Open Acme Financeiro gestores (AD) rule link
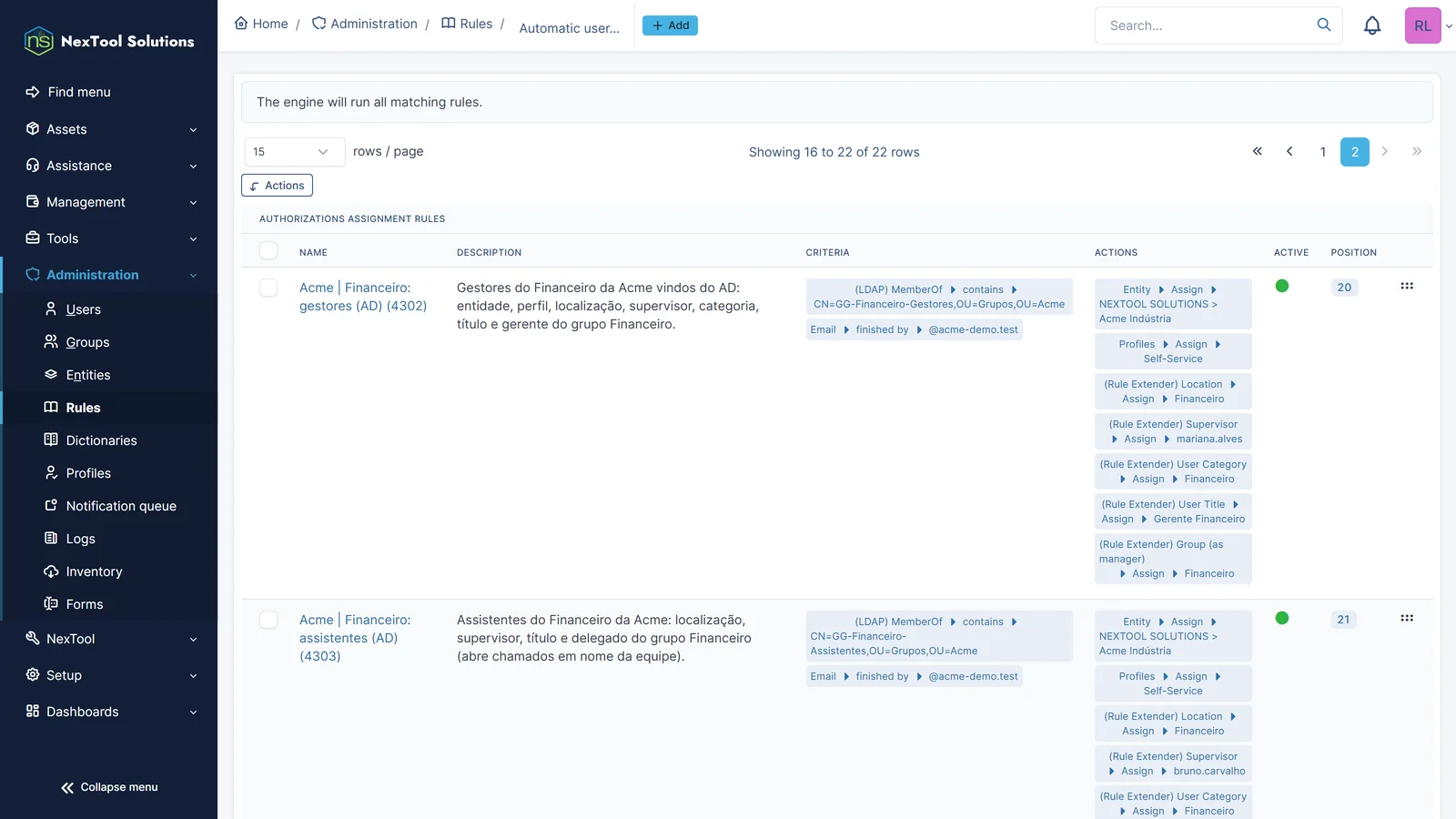This screenshot has width=1456, height=819. [363, 297]
